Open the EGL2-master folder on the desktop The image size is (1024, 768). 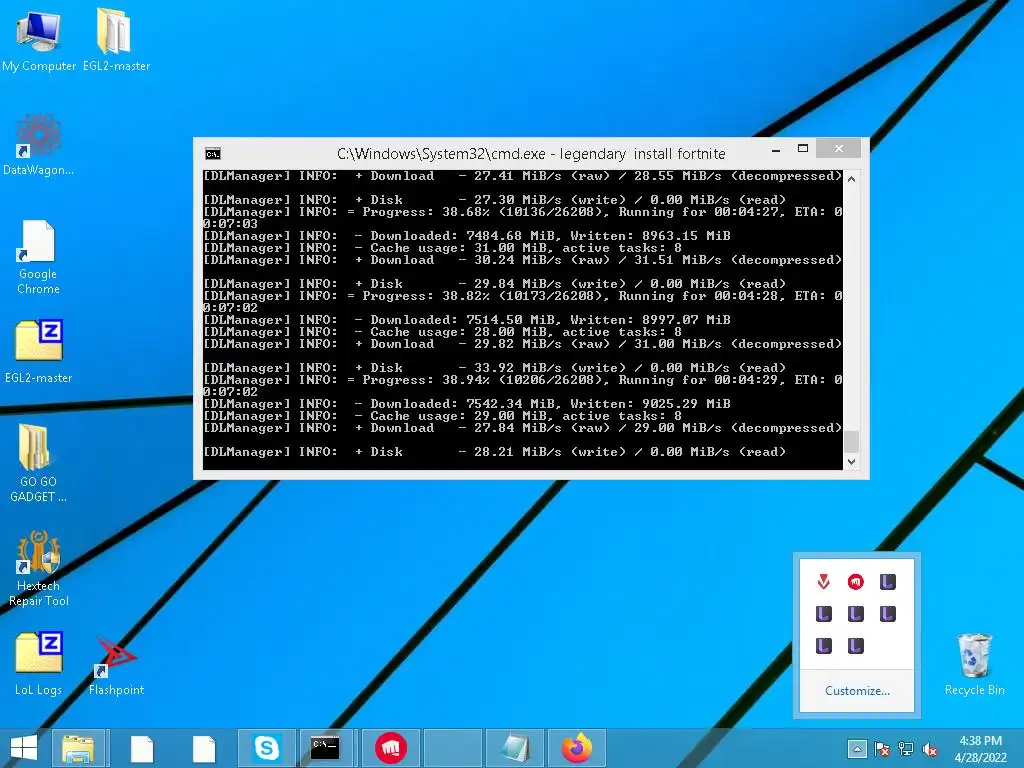(116, 39)
